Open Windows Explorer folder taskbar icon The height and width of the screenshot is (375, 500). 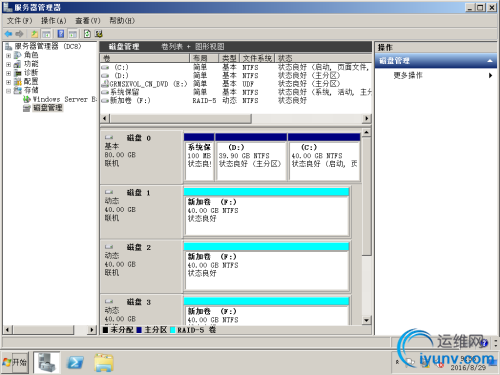(x=104, y=362)
